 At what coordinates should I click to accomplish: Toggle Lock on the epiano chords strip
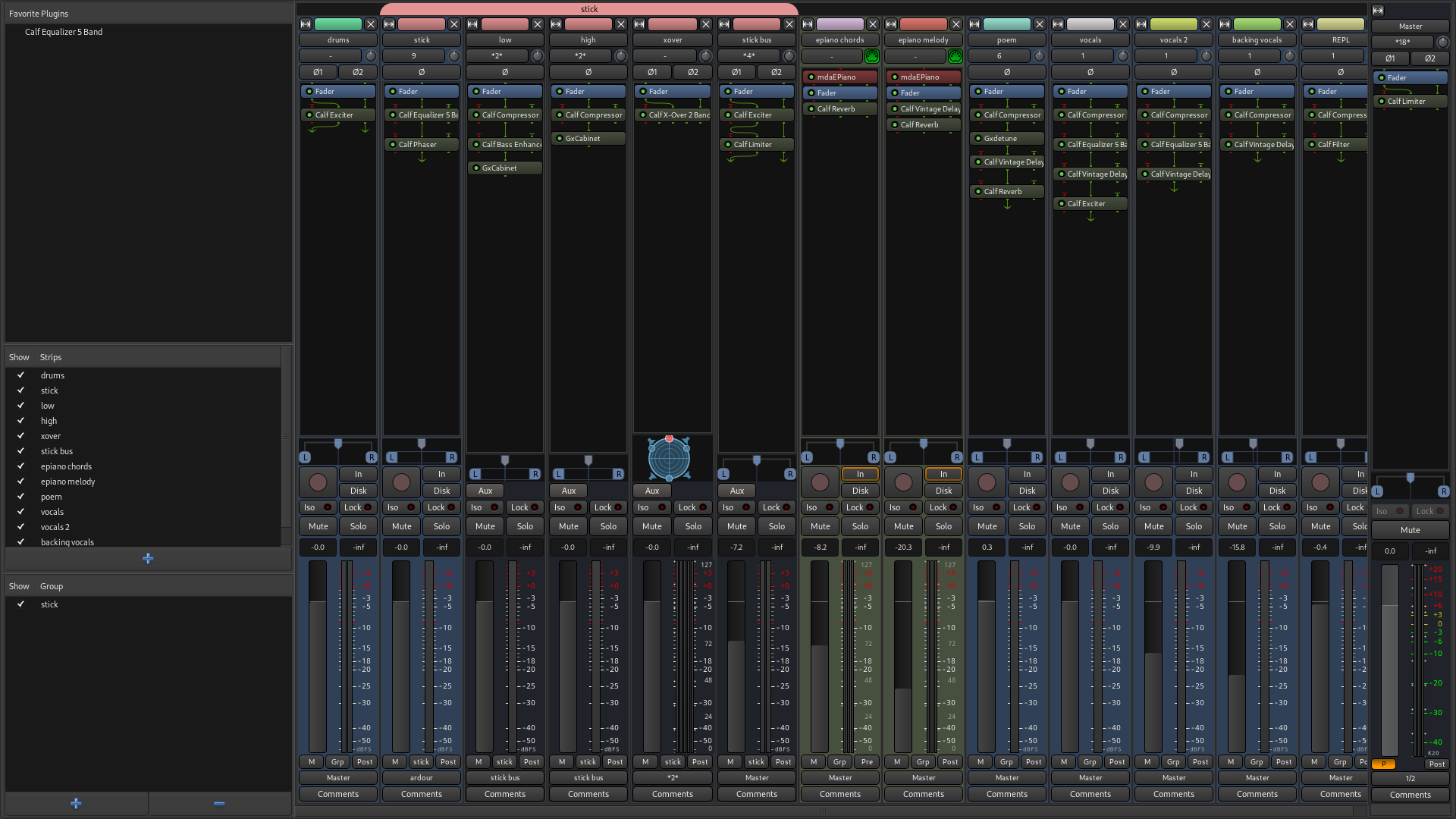[860, 507]
